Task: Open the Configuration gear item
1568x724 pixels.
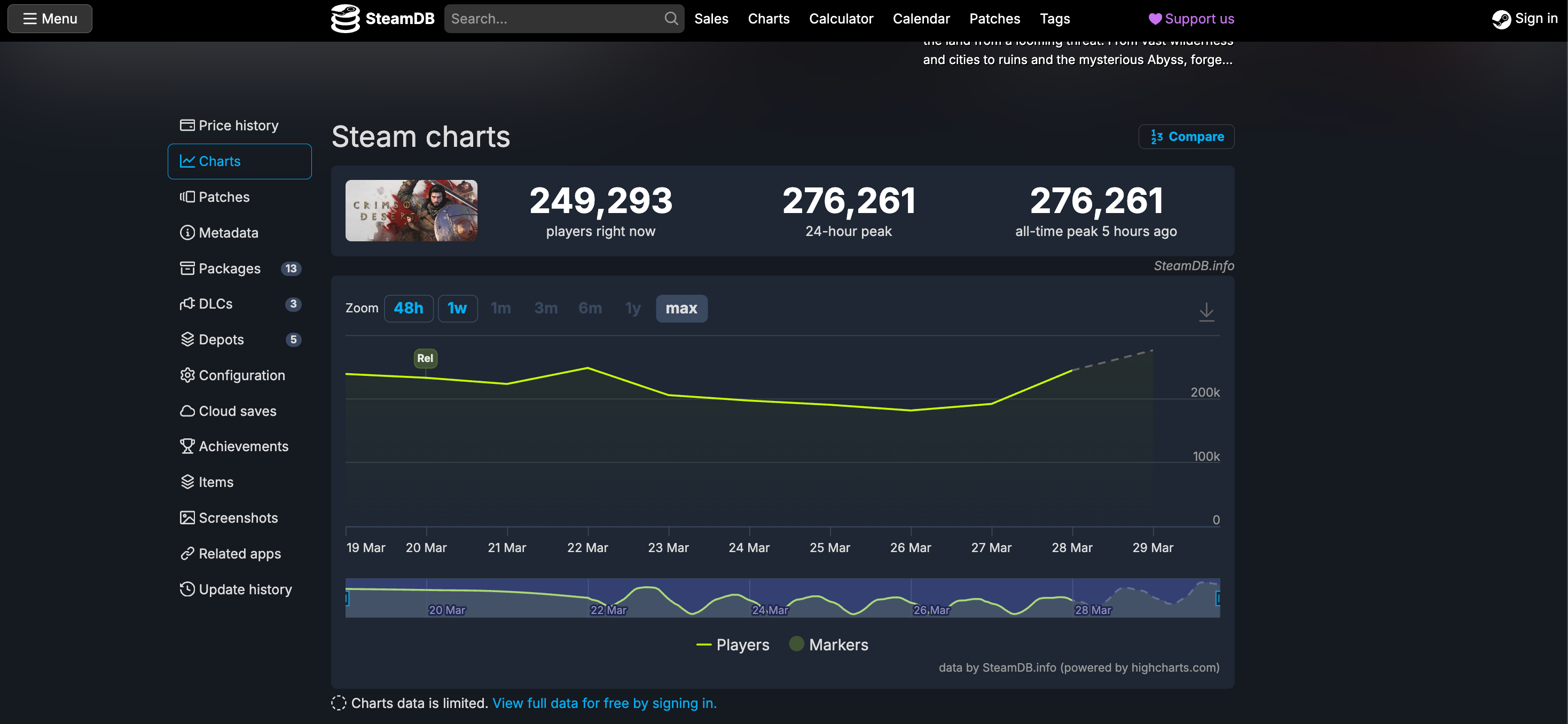Action: tap(241, 375)
